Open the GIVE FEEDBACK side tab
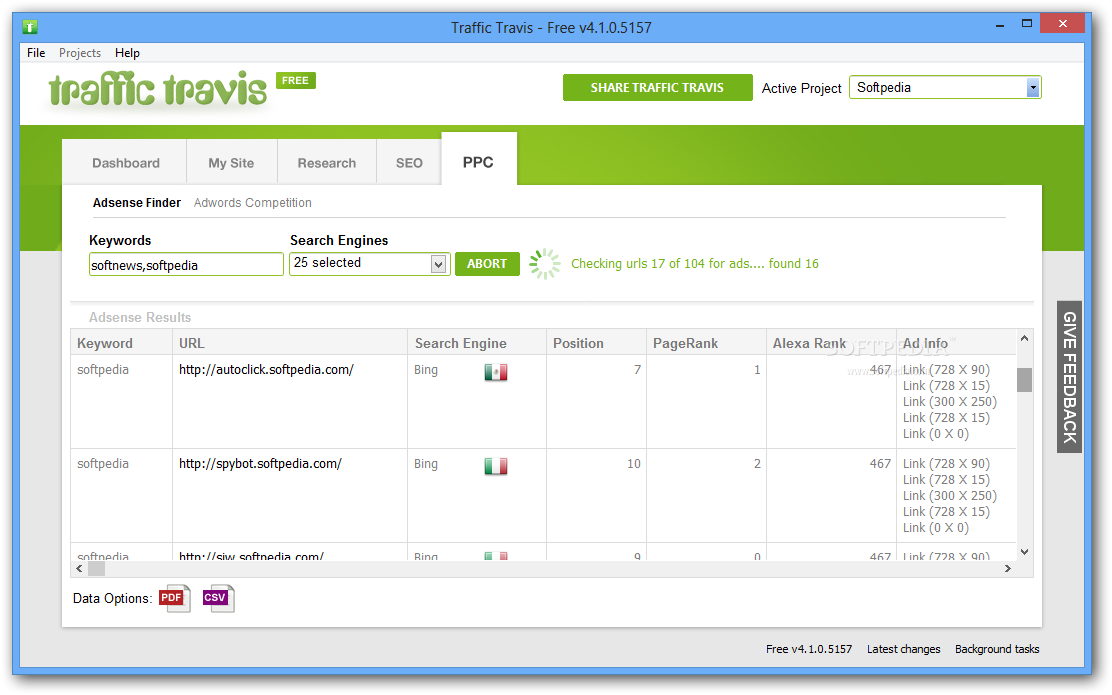The width and height of the screenshot is (1112, 695). coord(1069,377)
